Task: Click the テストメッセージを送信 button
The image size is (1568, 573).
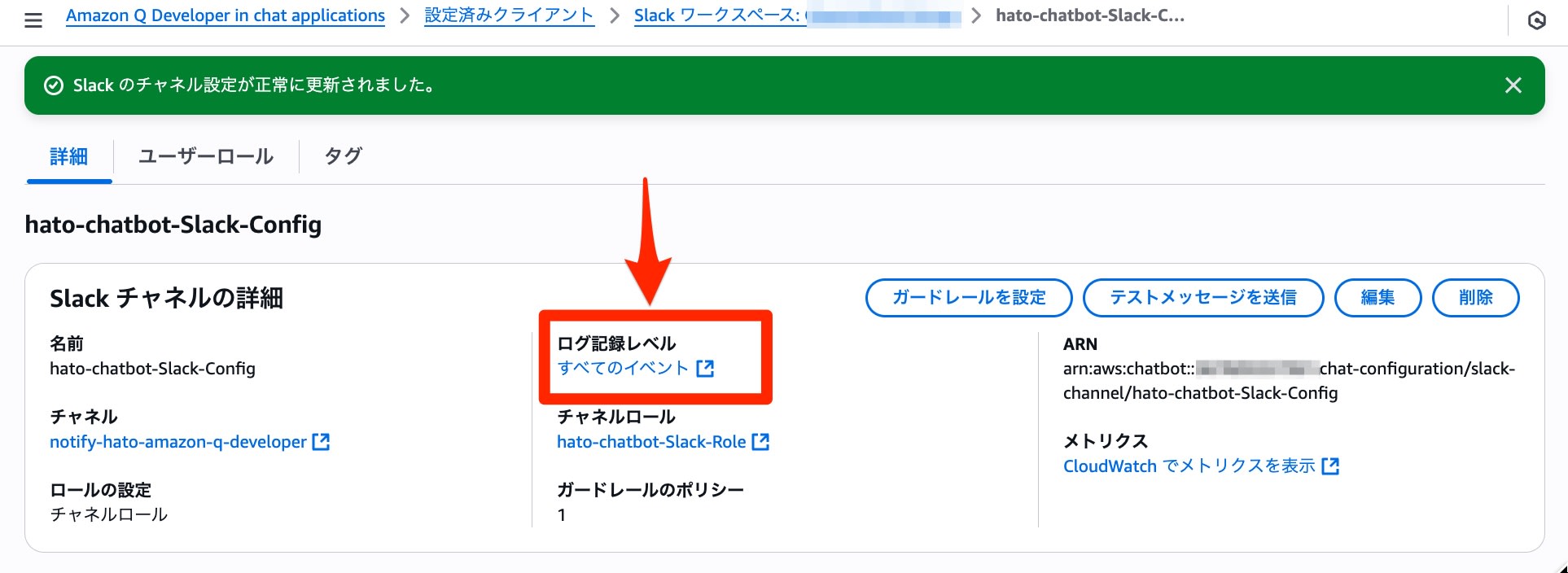Action: (x=1203, y=298)
